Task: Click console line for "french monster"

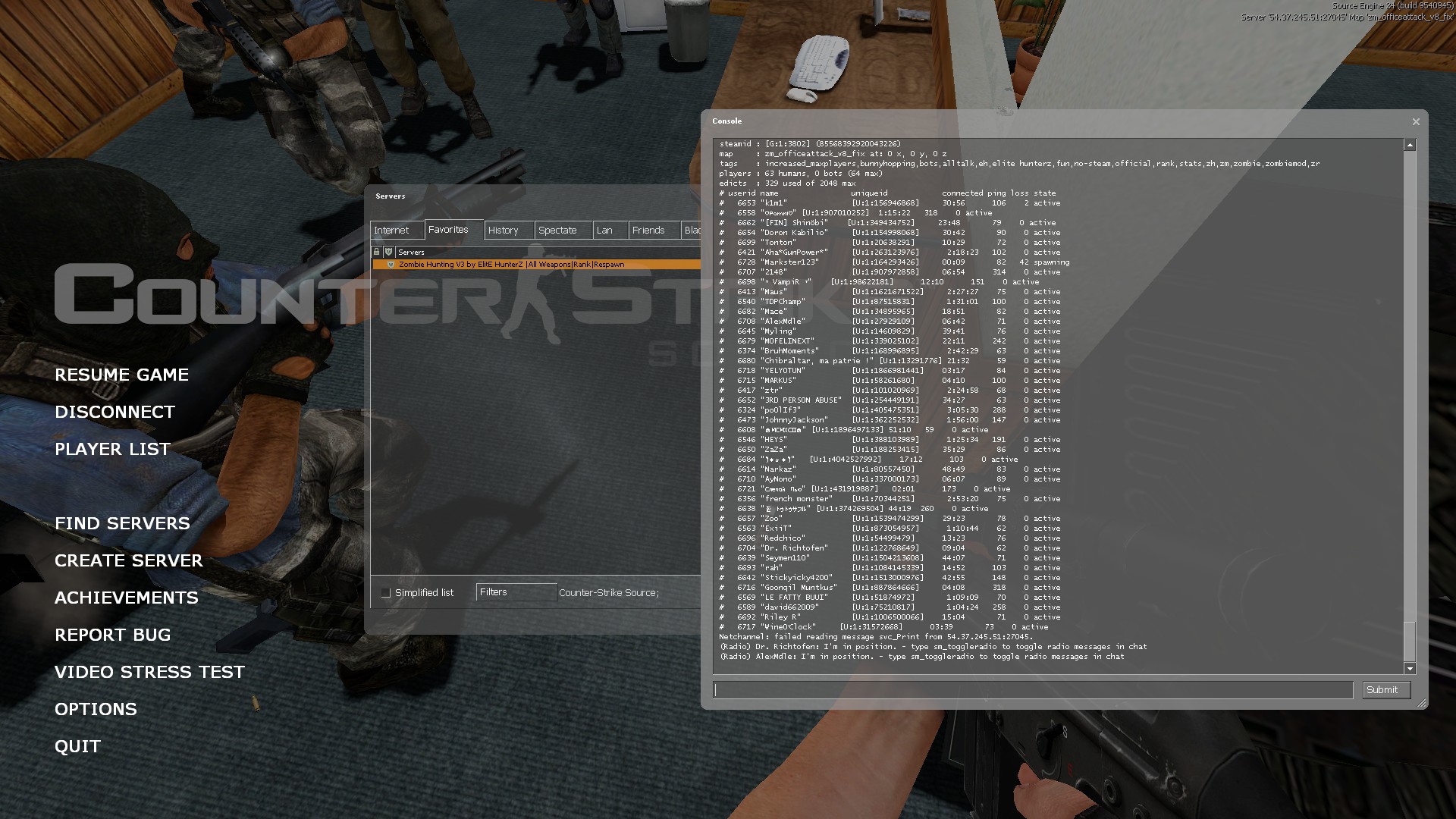Action: (x=890, y=499)
